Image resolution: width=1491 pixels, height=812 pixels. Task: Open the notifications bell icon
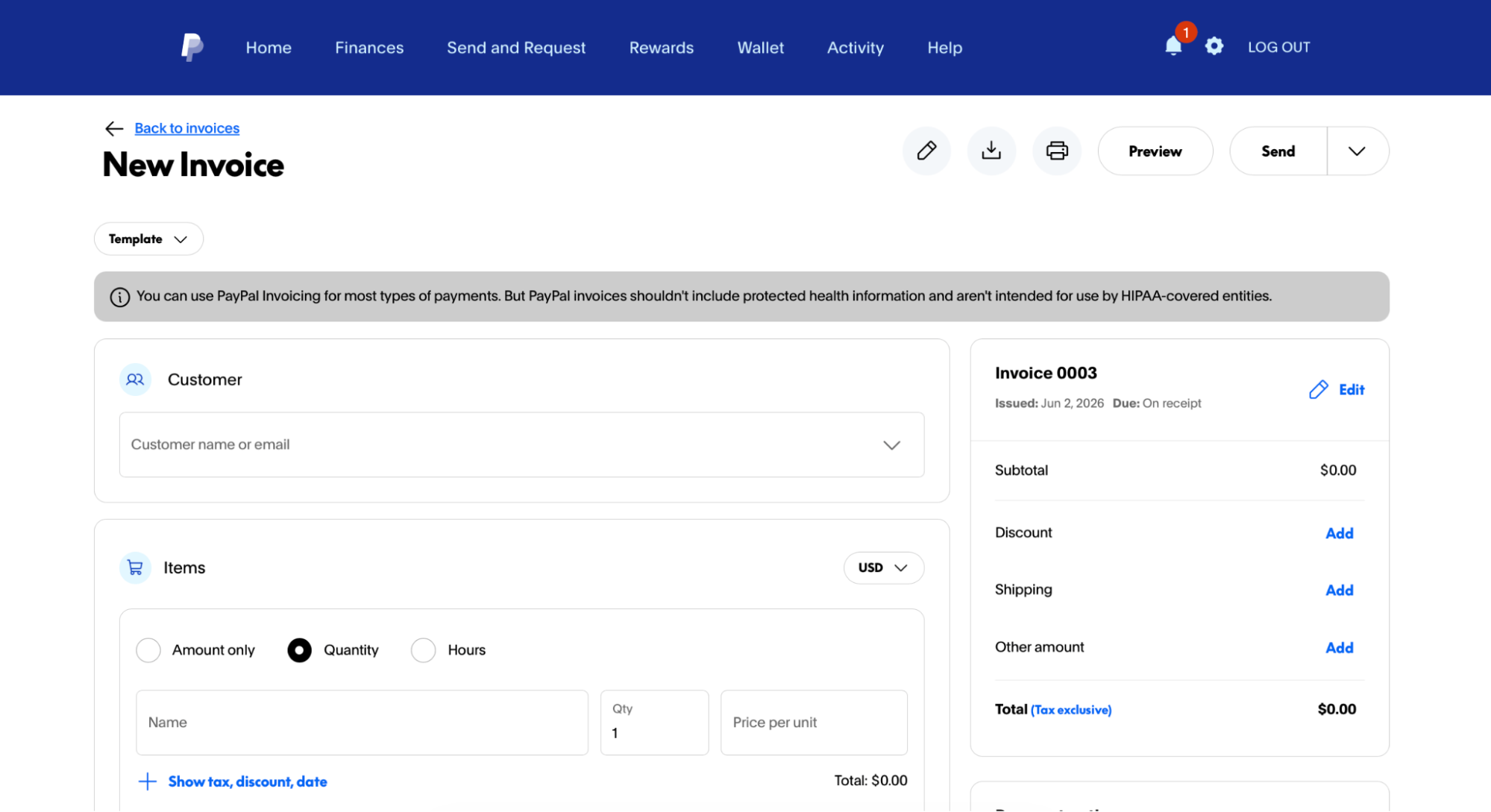(1173, 46)
